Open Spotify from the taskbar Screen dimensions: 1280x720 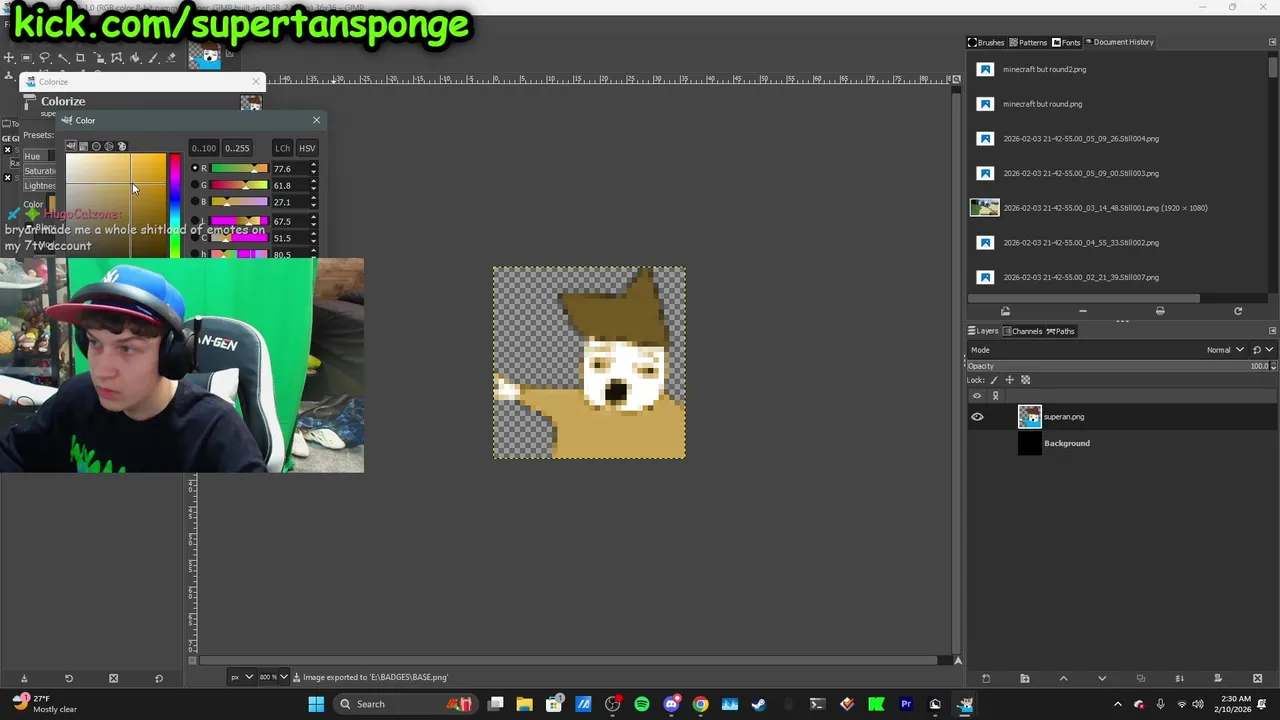[642, 704]
